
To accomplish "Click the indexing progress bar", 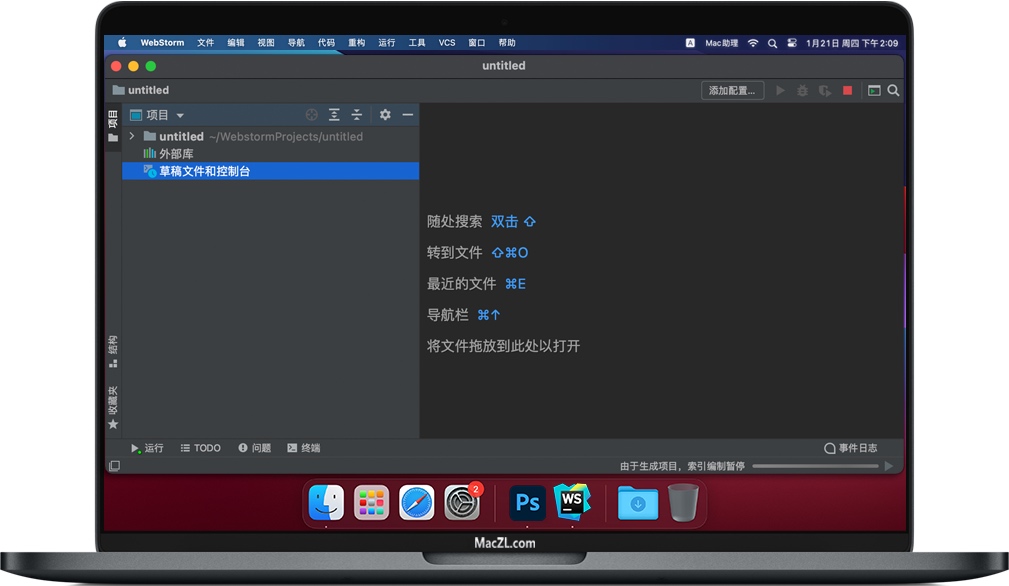I will tap(816, 465).
